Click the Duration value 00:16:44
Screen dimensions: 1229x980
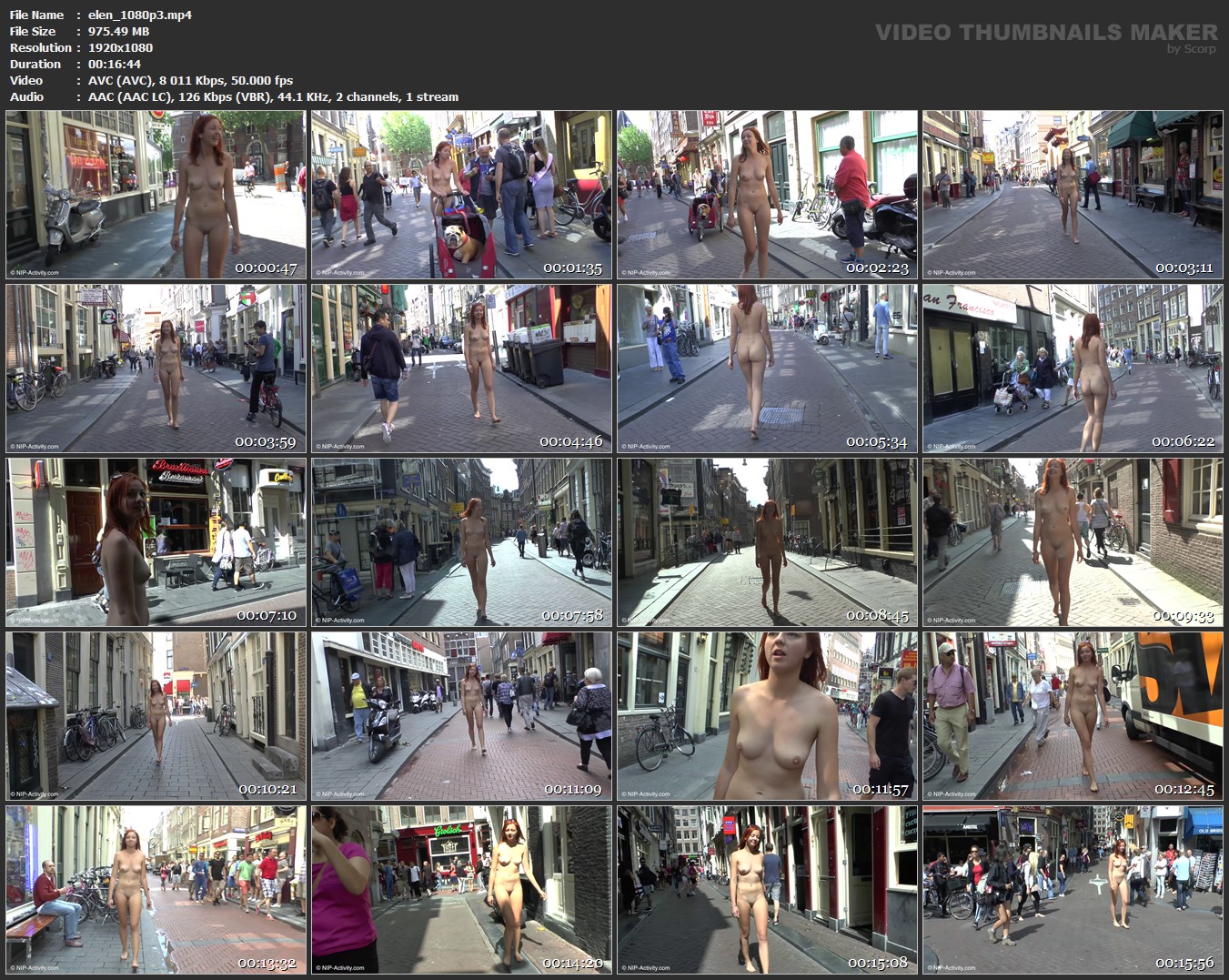(x=115, y=64)
